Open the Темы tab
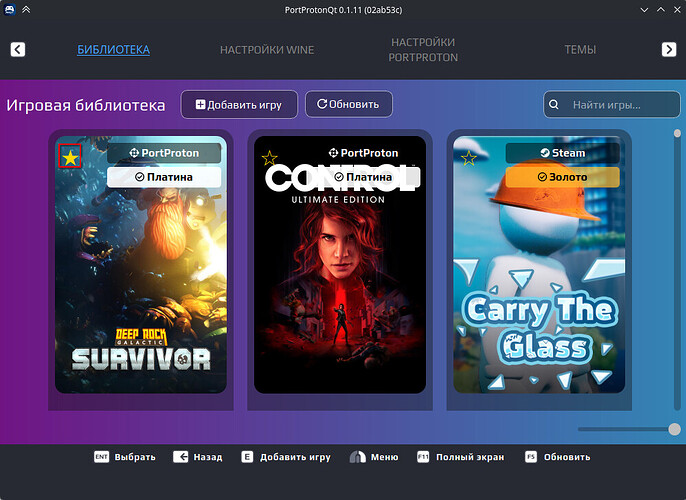The height and width of the screenshot is (500, 686). (x=580, y=50)
